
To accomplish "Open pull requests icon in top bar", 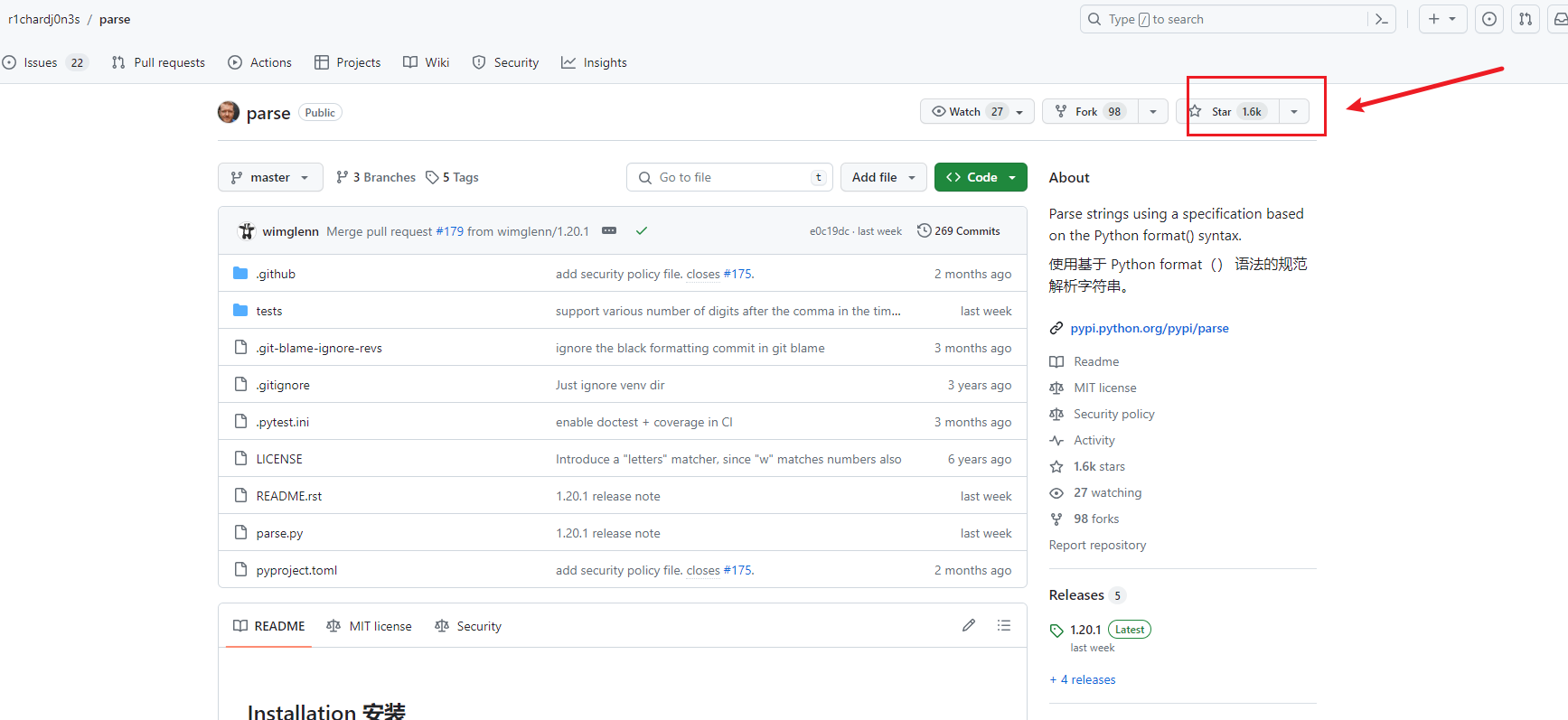I will pyautogui.click(x=1526, y=19).
